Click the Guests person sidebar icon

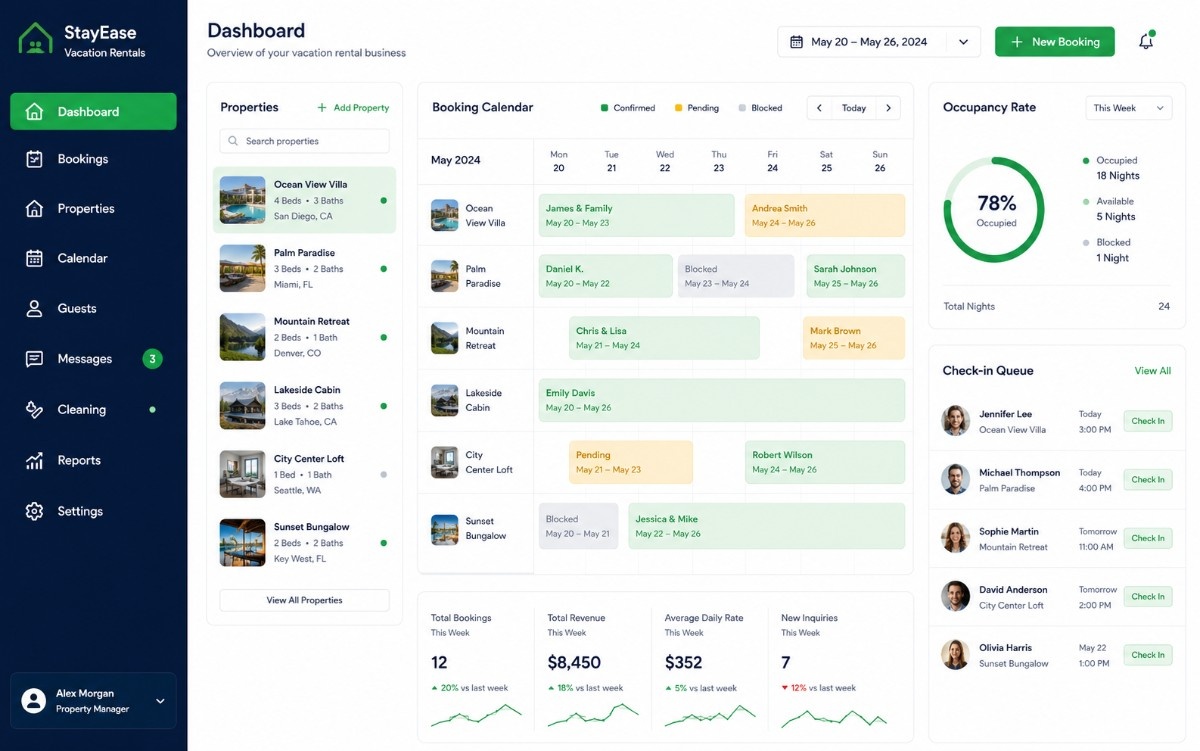click(x=34, y=308)
